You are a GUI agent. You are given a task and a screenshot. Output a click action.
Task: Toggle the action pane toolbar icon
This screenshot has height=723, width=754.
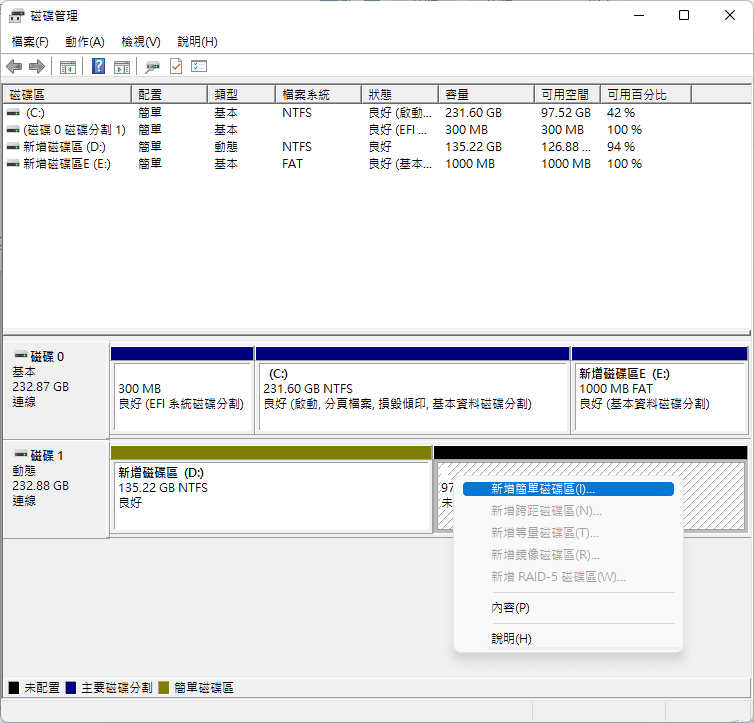coord(122,67)
